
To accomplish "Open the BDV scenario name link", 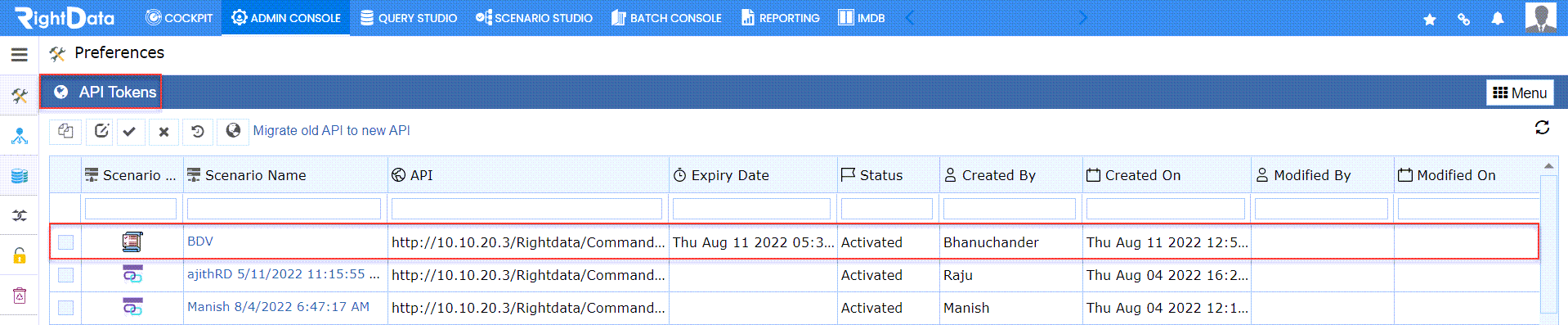I will coord(200,241).
